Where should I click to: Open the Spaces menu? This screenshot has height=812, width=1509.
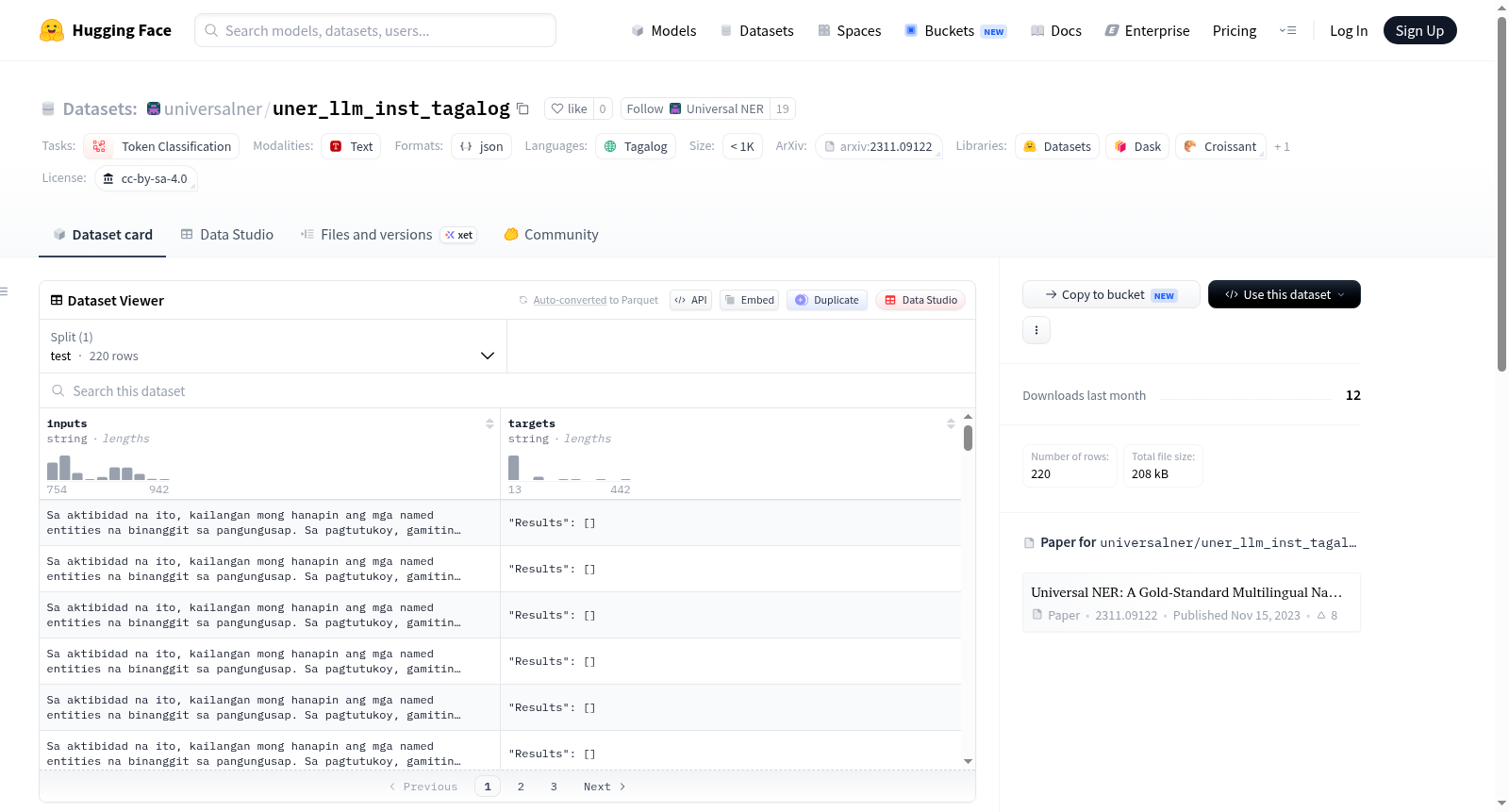[x=849, y=30]
